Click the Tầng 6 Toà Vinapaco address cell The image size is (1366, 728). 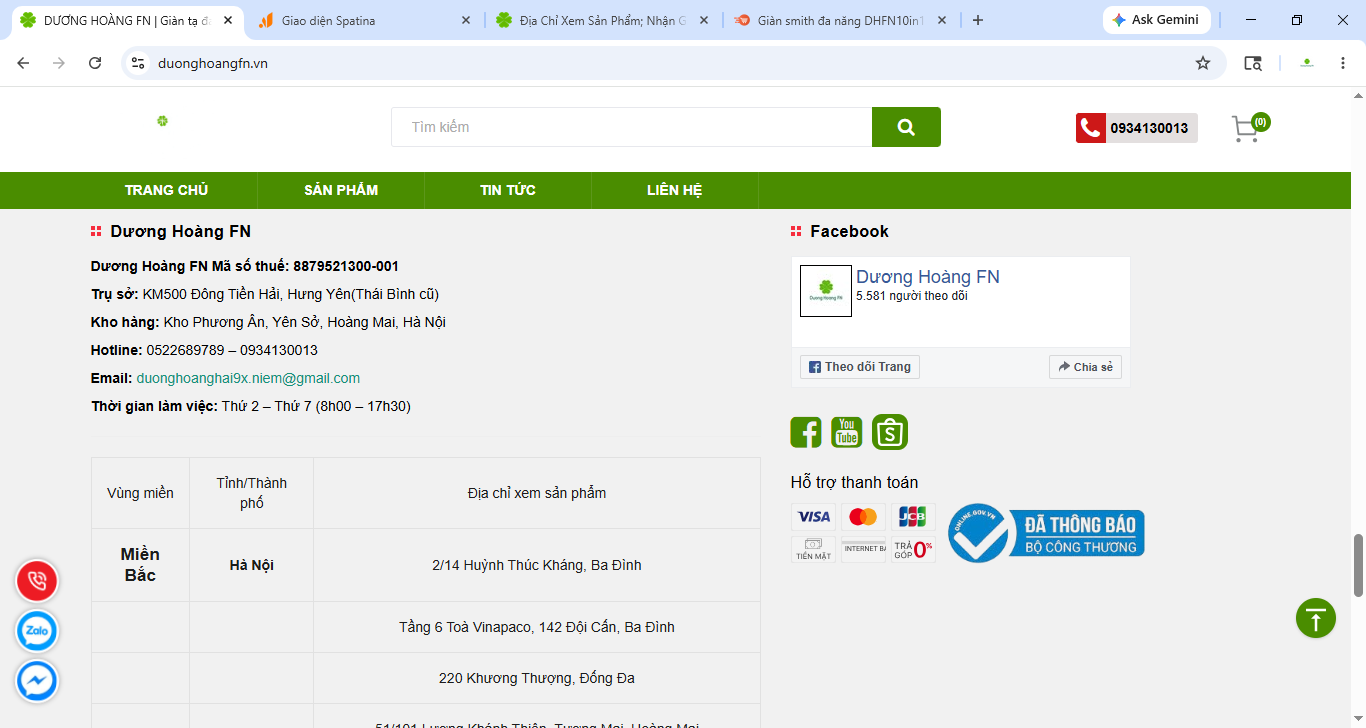(x=537, y=627)
